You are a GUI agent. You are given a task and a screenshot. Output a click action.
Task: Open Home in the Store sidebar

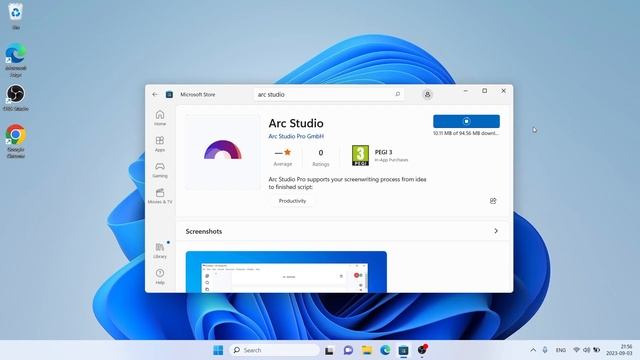tap(160, 118)
